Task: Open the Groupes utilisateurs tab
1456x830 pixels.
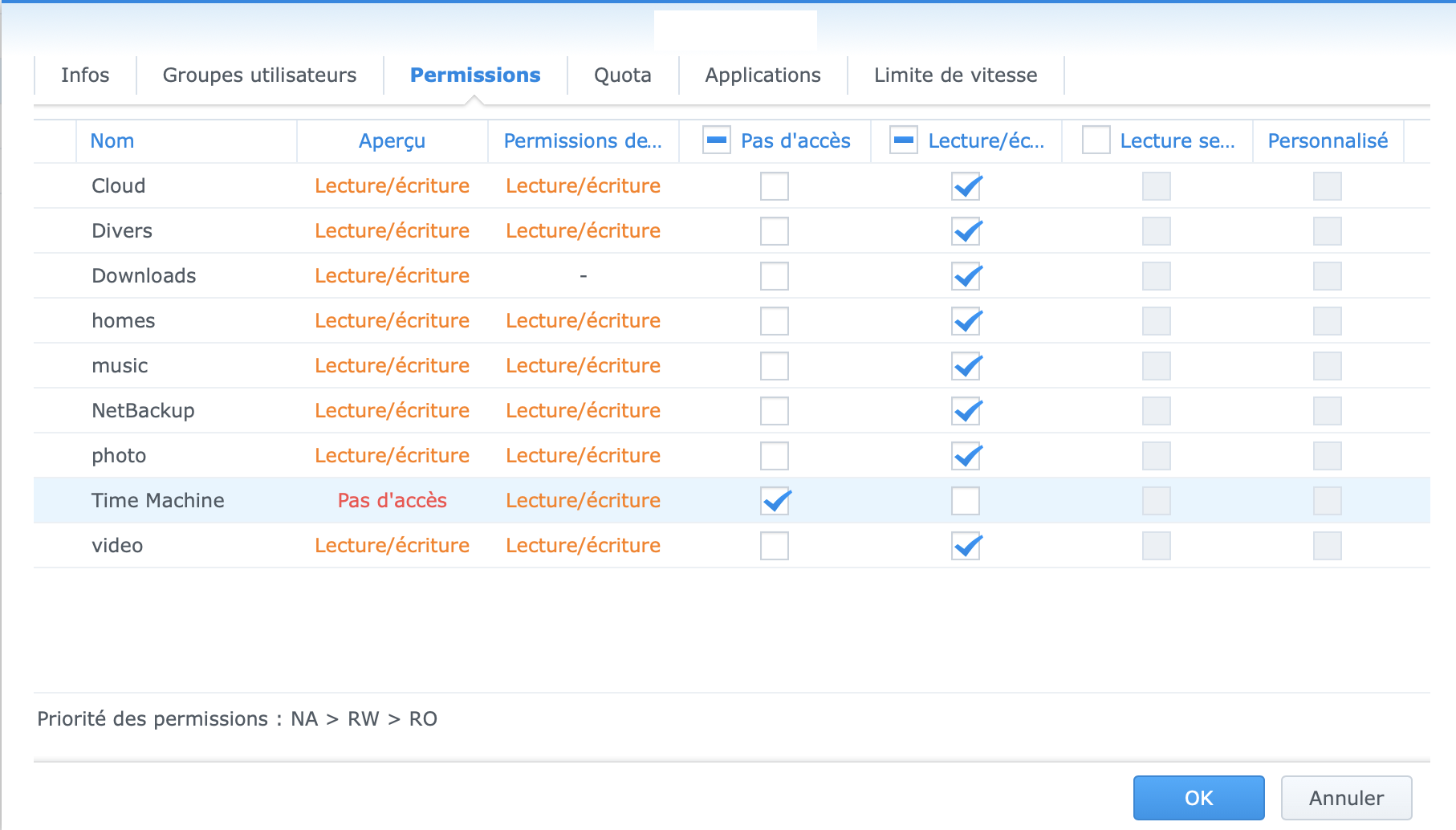Action: click(x=259, y=75)
